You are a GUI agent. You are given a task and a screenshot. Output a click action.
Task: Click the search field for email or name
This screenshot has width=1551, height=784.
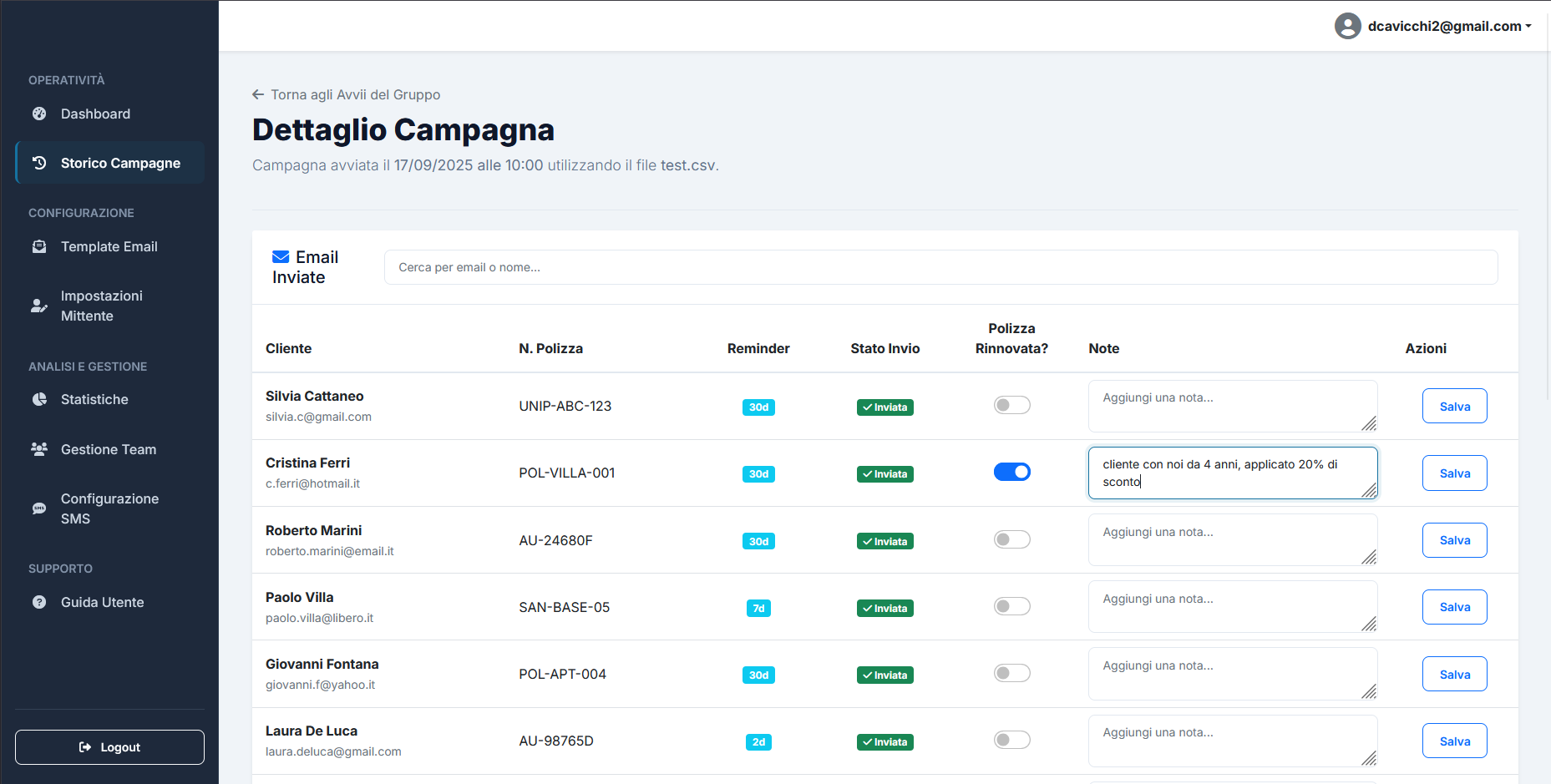tap(940, 267)
